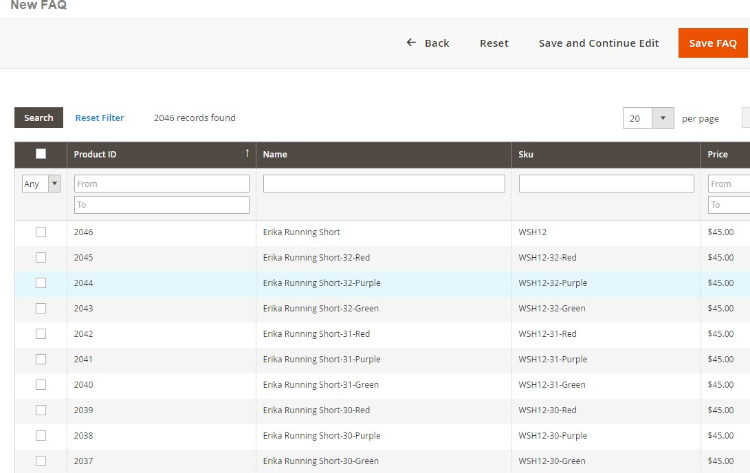Screen dimensions: 750x473
Task: Click the Back arrow button
Action: point(428,43)
